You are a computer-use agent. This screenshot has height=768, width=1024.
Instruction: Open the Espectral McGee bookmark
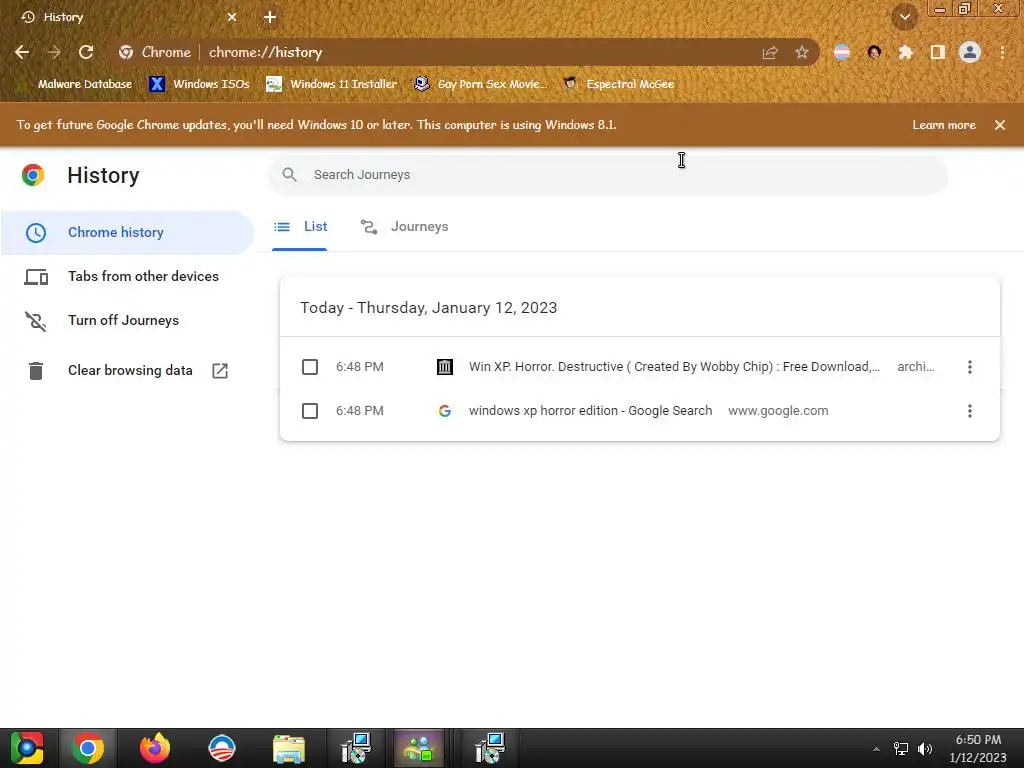[x=618, y=84]
